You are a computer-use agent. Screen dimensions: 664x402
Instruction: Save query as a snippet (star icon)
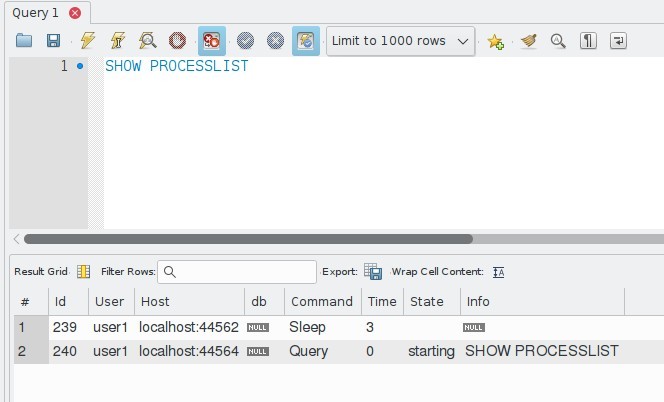pyautogui.click(x=495, y=41)
